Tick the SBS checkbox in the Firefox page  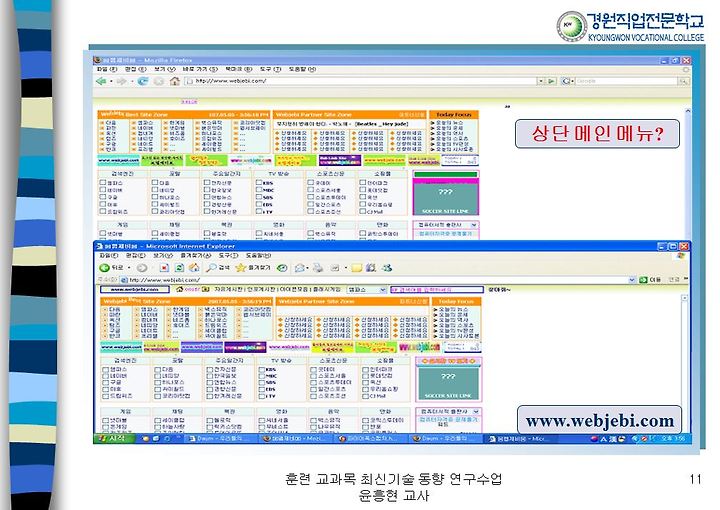pos(259,197)
